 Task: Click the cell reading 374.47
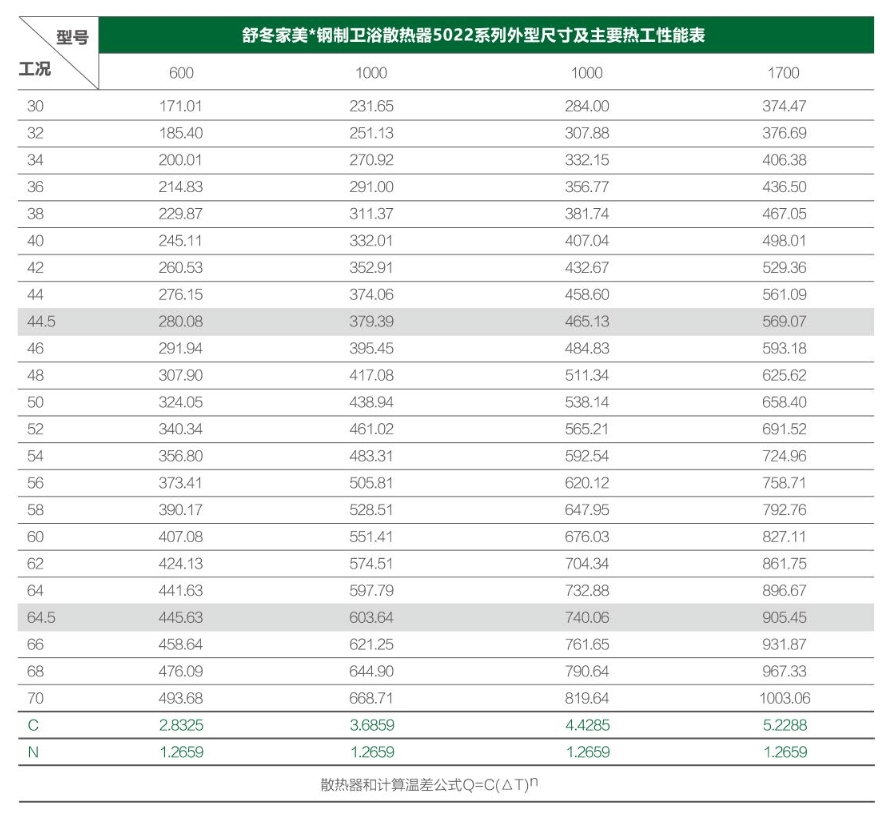point(784,106)
